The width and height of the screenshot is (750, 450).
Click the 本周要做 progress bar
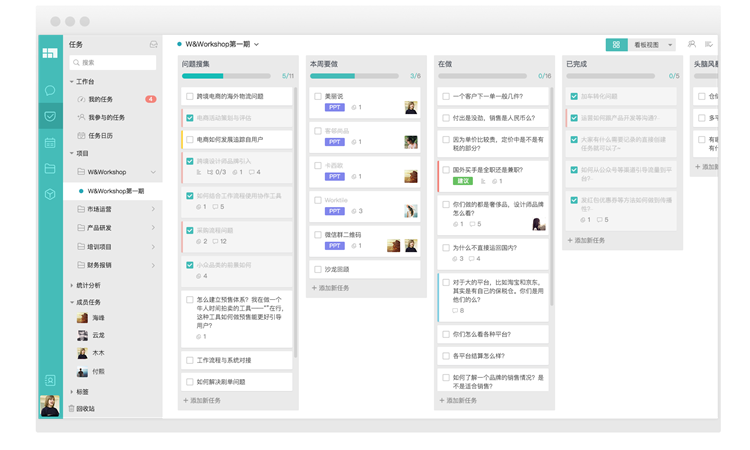pos(354,76)
